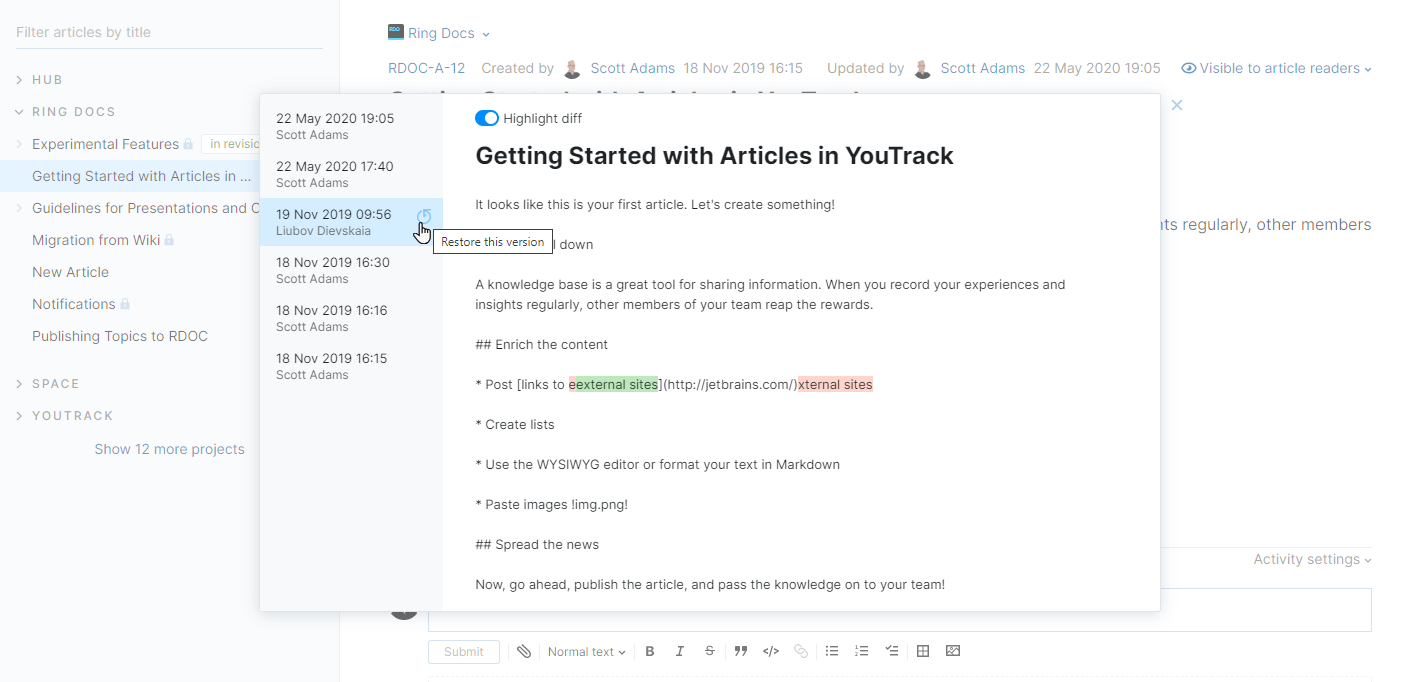Apply Italic formatting to comment text

click(680, 651)
